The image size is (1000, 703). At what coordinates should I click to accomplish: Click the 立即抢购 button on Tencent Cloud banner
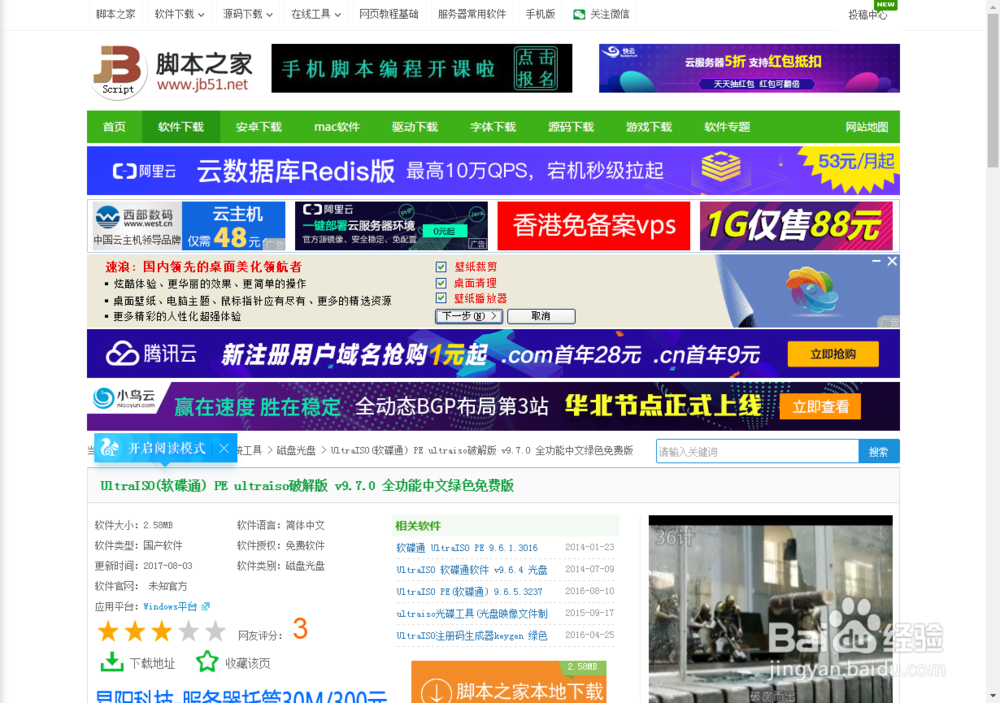(833, 354)
